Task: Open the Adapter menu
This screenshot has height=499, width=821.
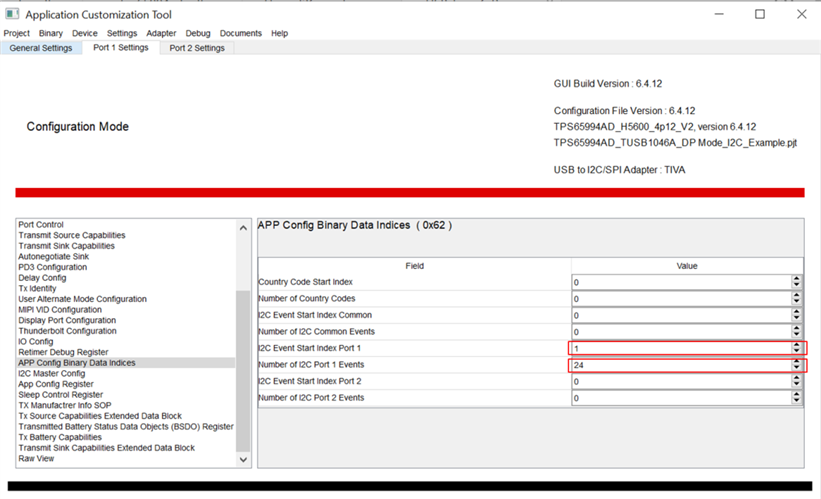Action: click(x=161, y=33)
